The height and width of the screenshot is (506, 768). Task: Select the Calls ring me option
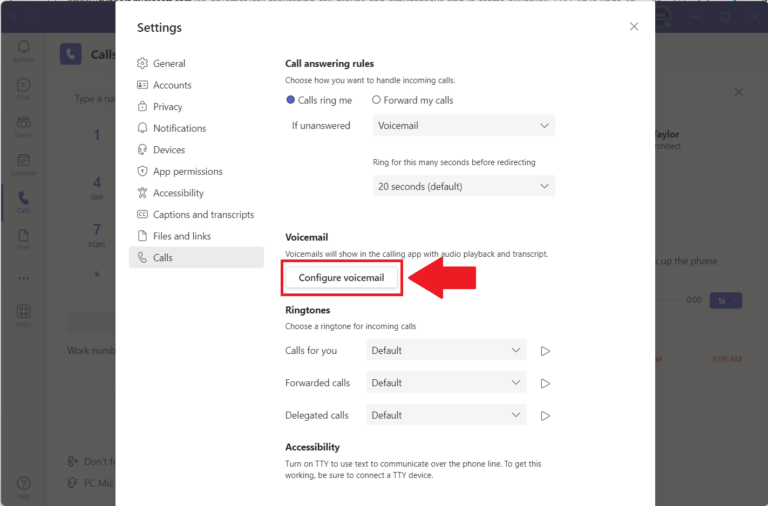319,100
